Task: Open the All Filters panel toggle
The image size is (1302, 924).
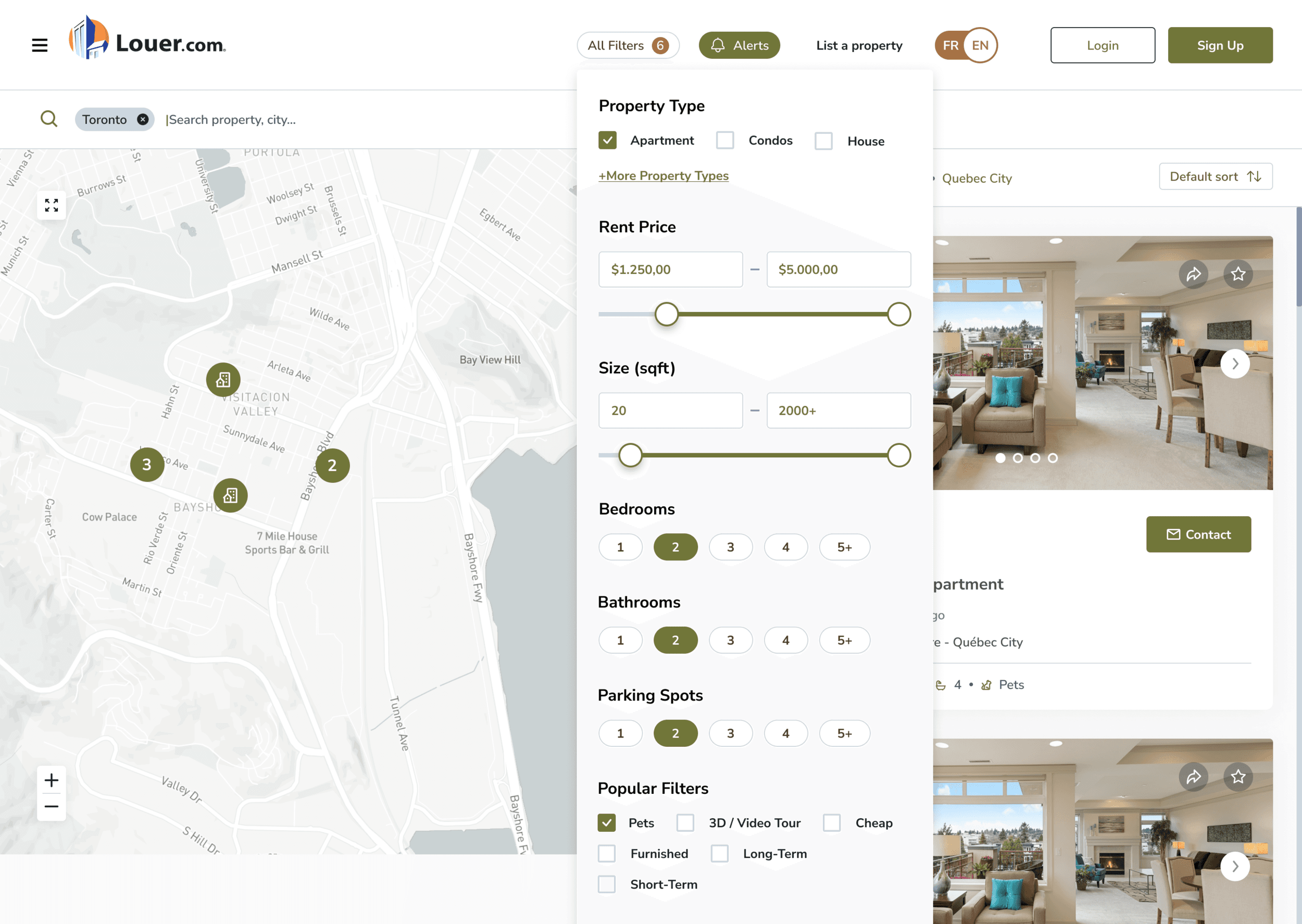Action: point(628,45)
